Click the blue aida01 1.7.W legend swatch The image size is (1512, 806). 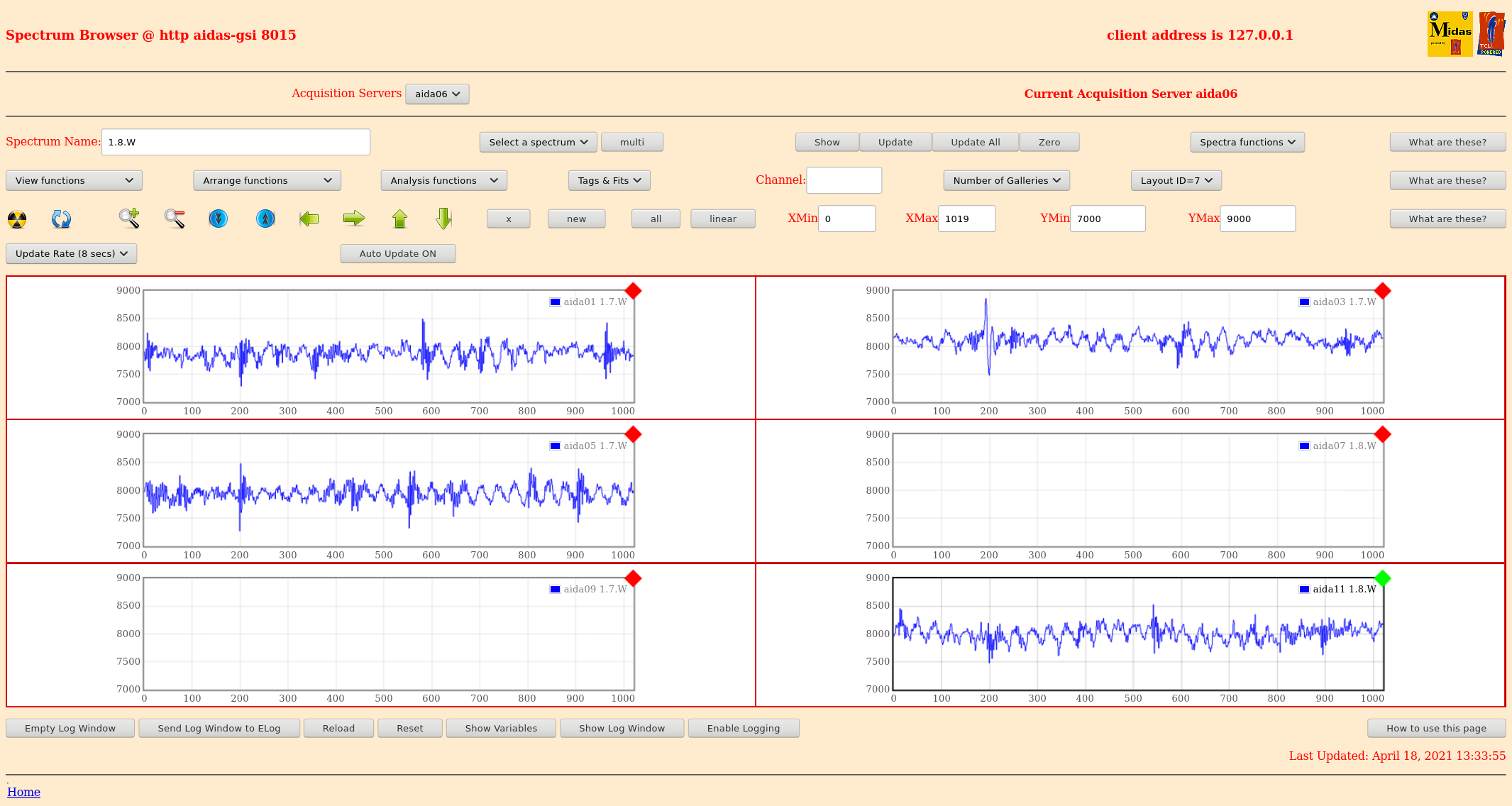click(555, 302)
